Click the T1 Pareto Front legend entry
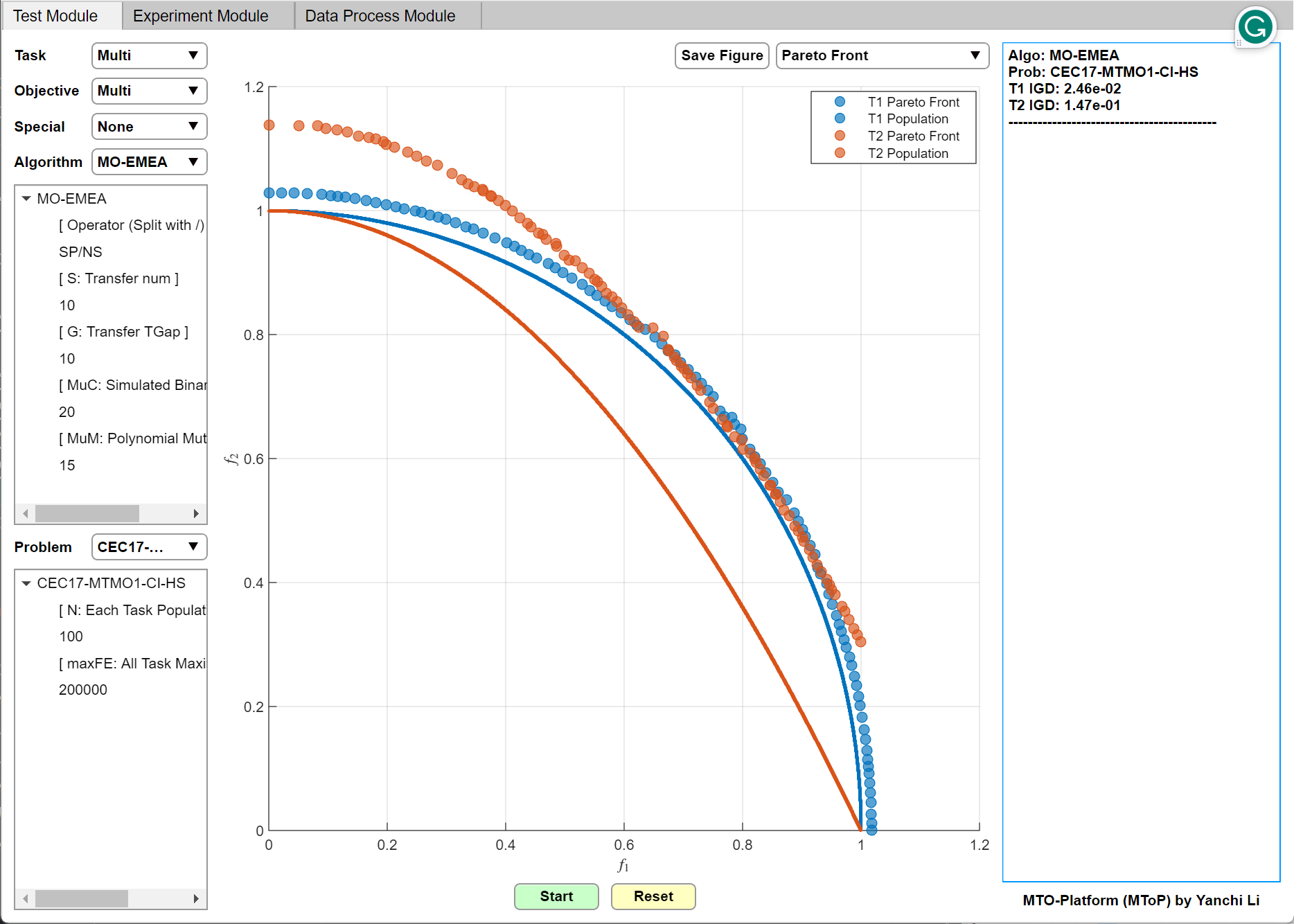Viewport: 1294px width, 924px height. 913,102
